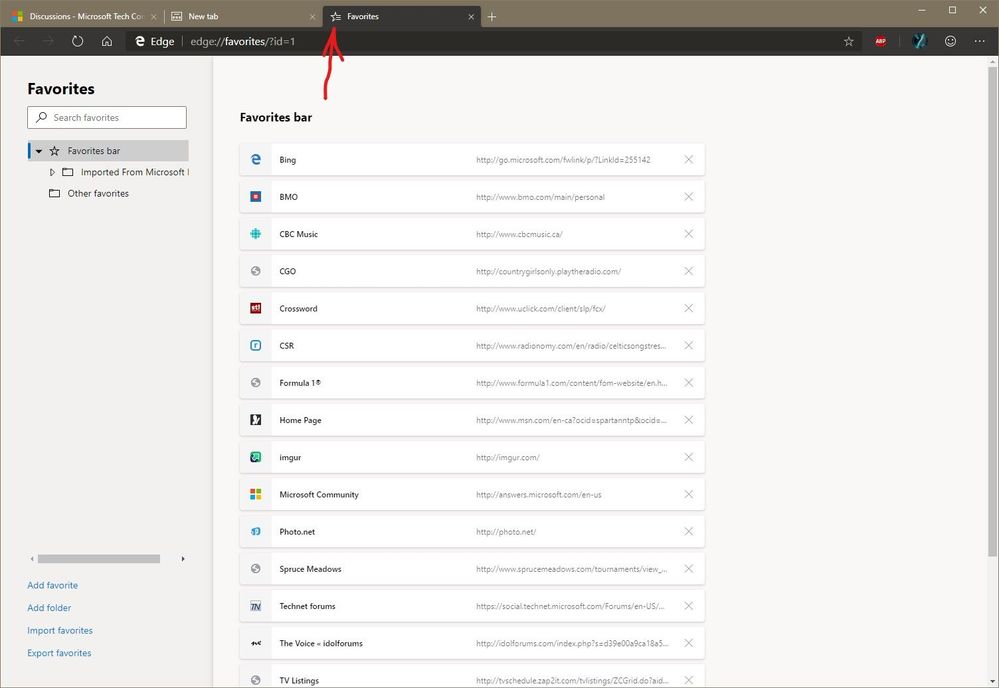Open Other favorites folder

[x=89, y=193]
